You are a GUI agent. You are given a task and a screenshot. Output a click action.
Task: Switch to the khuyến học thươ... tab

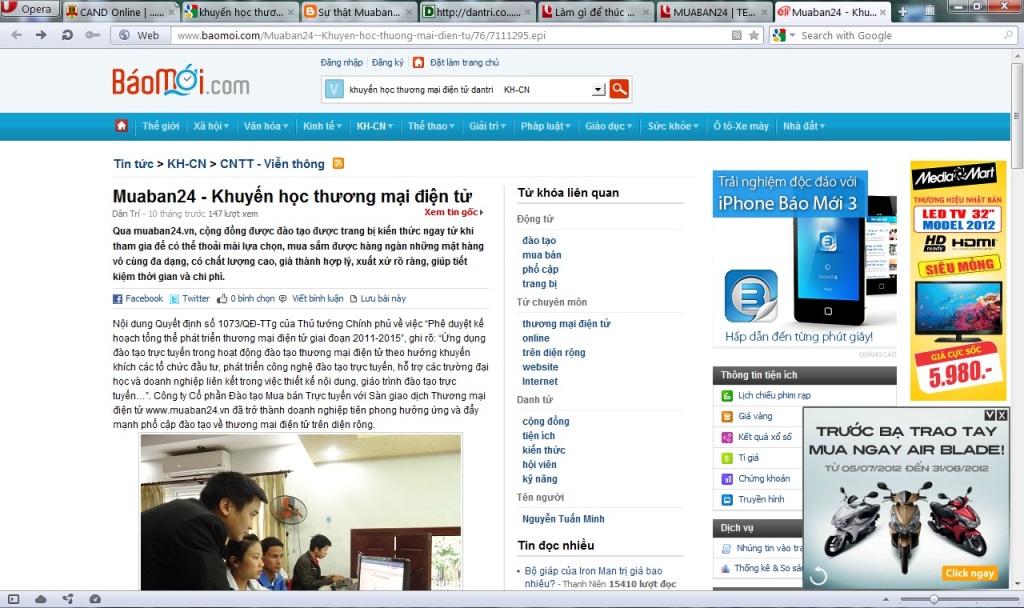[239, 12]
